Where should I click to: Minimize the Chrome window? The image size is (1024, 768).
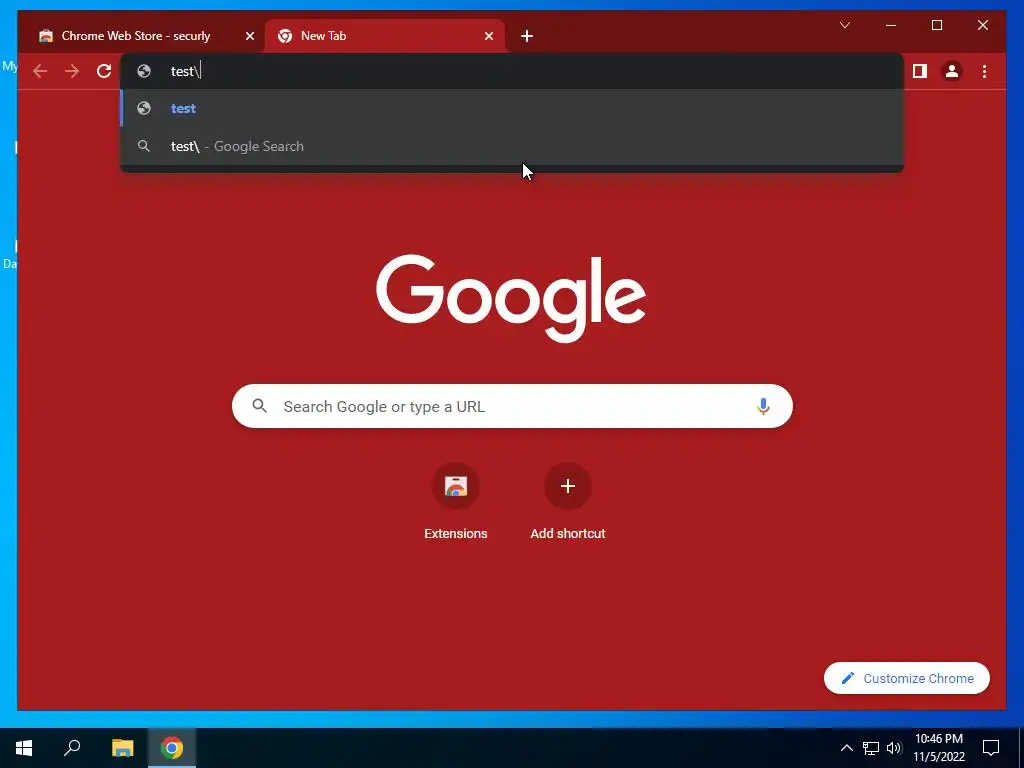point(891,25)
